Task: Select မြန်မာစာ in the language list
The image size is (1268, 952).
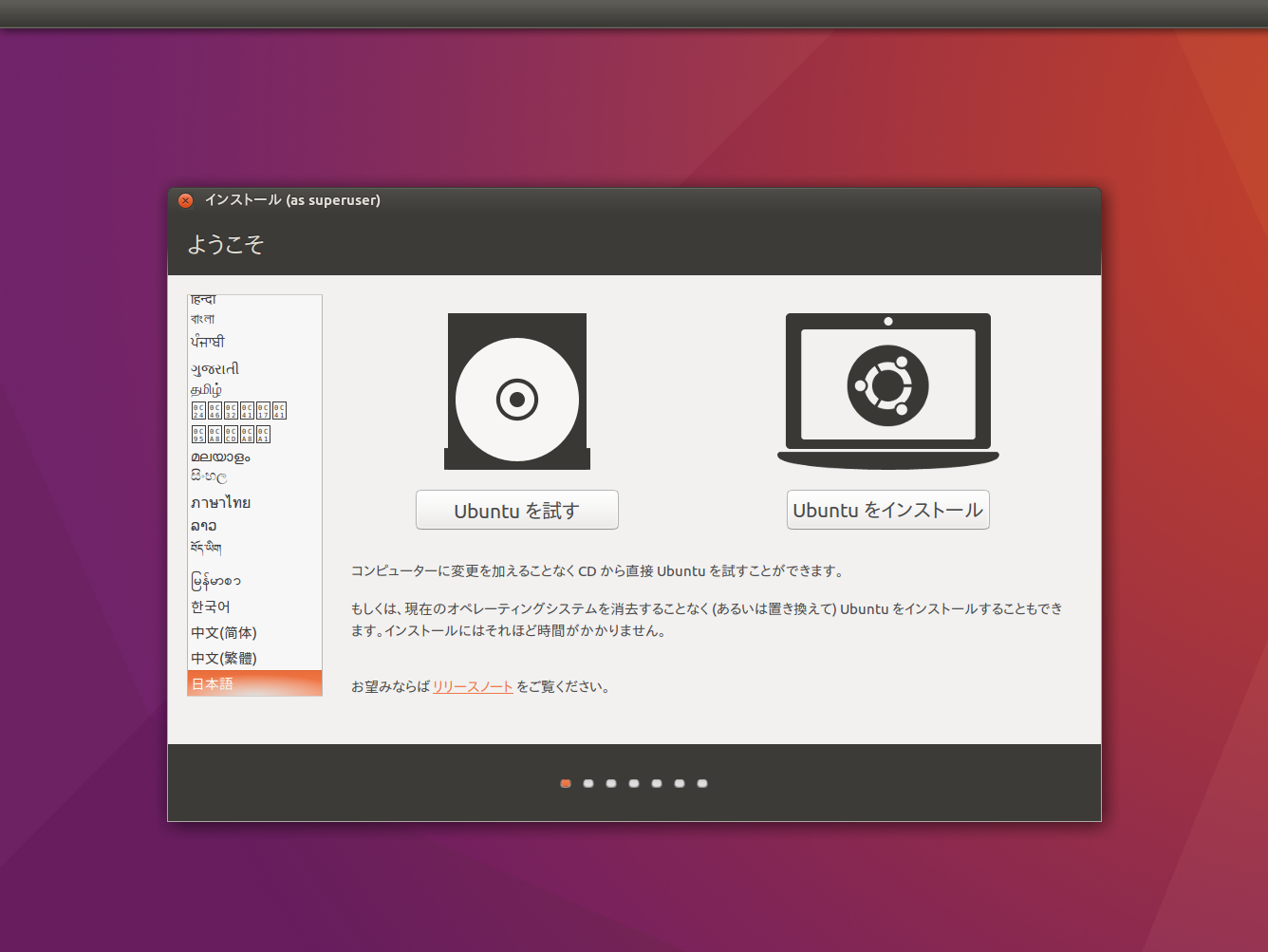Action: [x=254, y=580]
